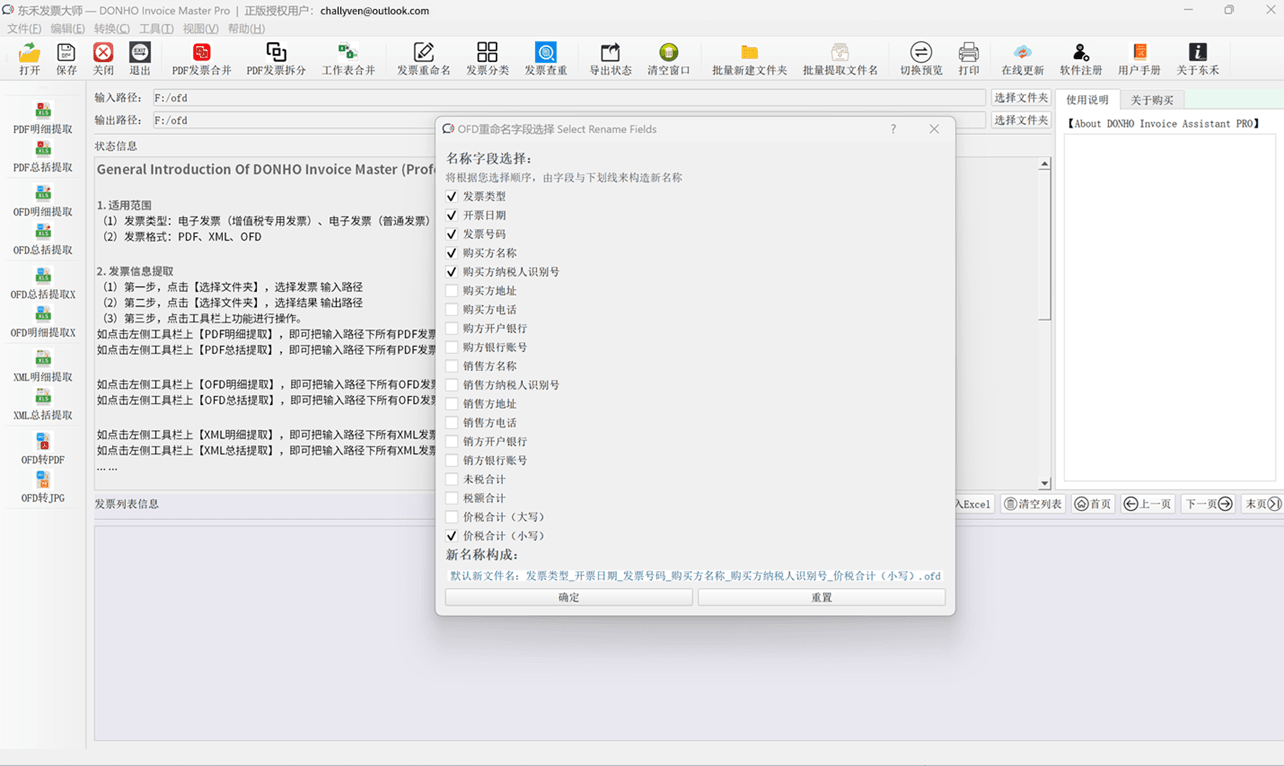Open 软件注册 software registration icon
1284x766 pixels.
(1081, 58)
